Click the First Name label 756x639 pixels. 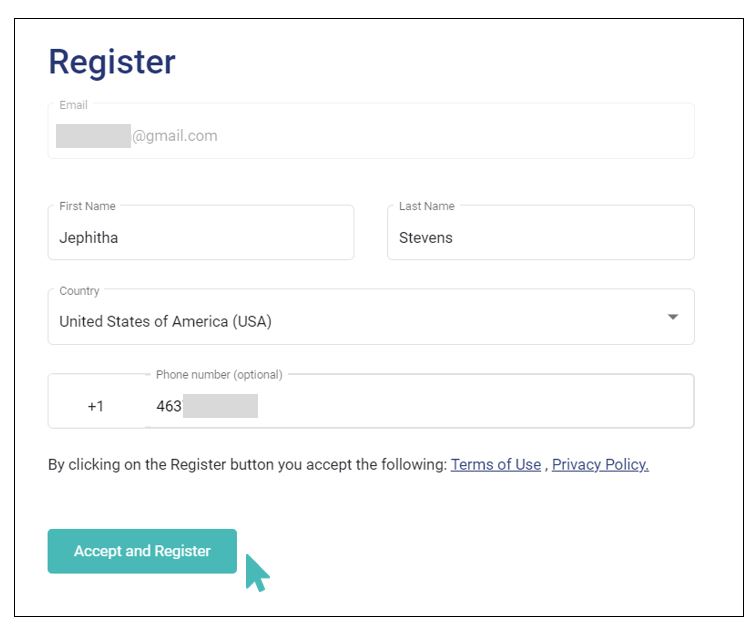(87, 206)
